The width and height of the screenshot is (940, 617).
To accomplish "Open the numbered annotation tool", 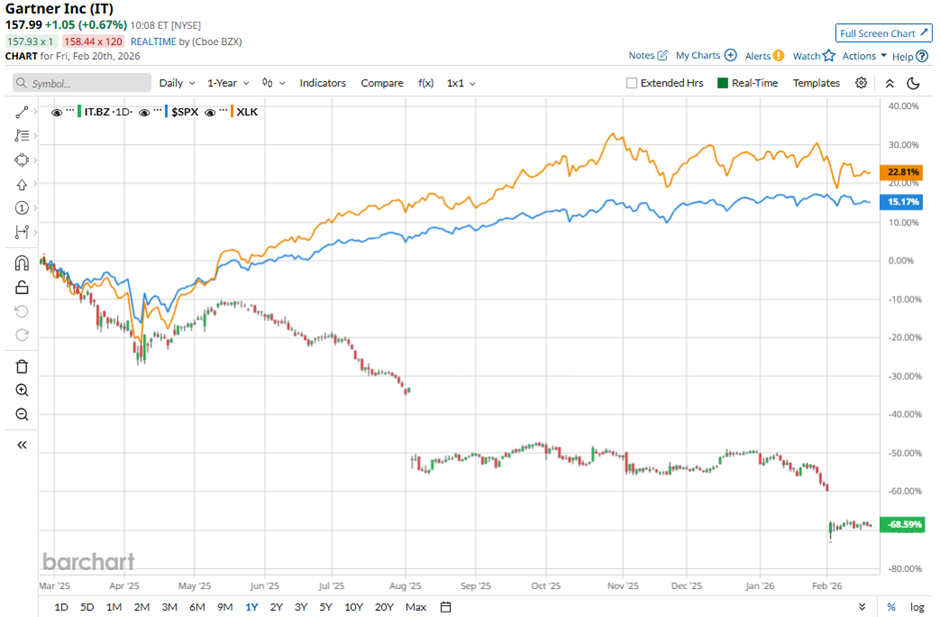I will [x=22, y=208].
